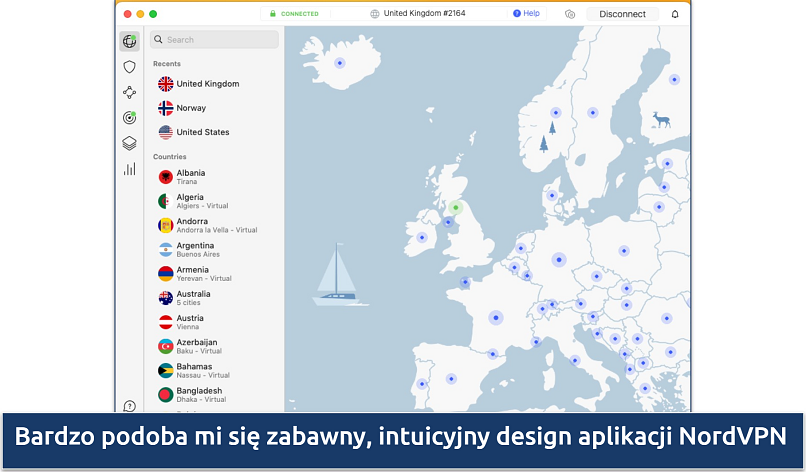806x472 pixels.
Task: Click the green connected UK map pin
Action: (x=455, y=208)
